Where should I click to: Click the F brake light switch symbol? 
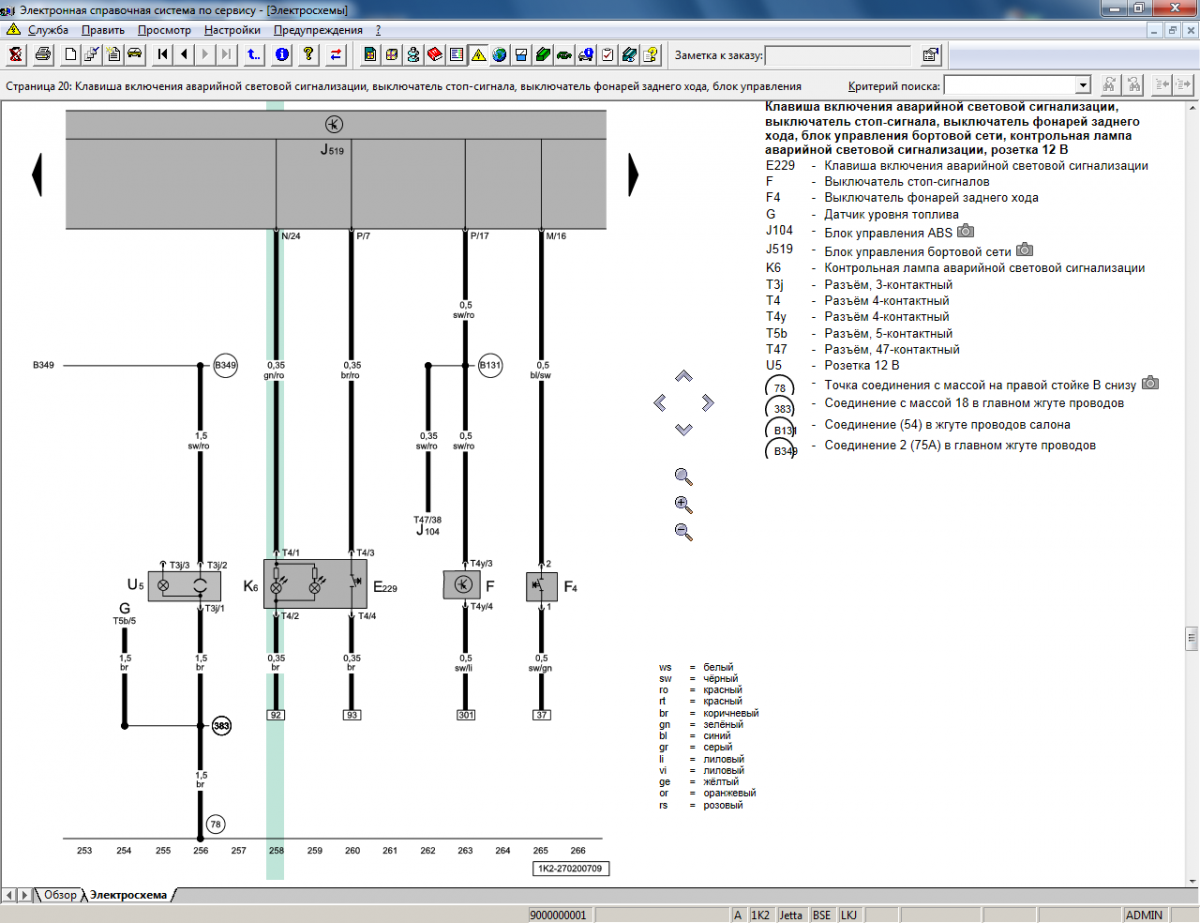463,585
